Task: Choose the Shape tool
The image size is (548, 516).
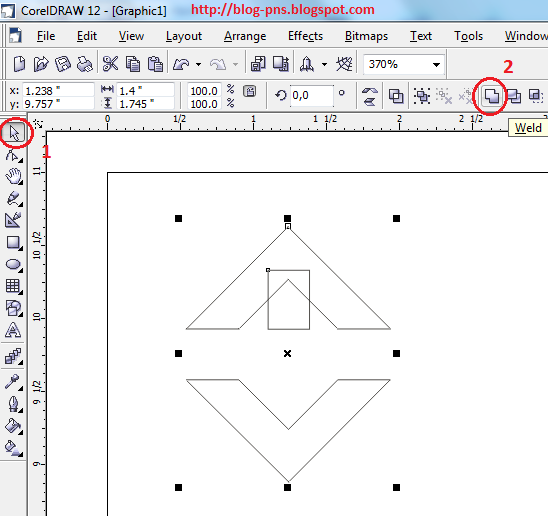Action: 13,155
